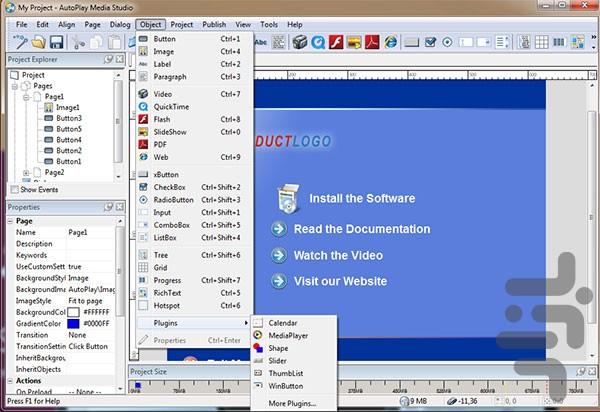600x412 pixels.
Task: Toggle the Show Events checkbox
Action: tap(15, 190)
